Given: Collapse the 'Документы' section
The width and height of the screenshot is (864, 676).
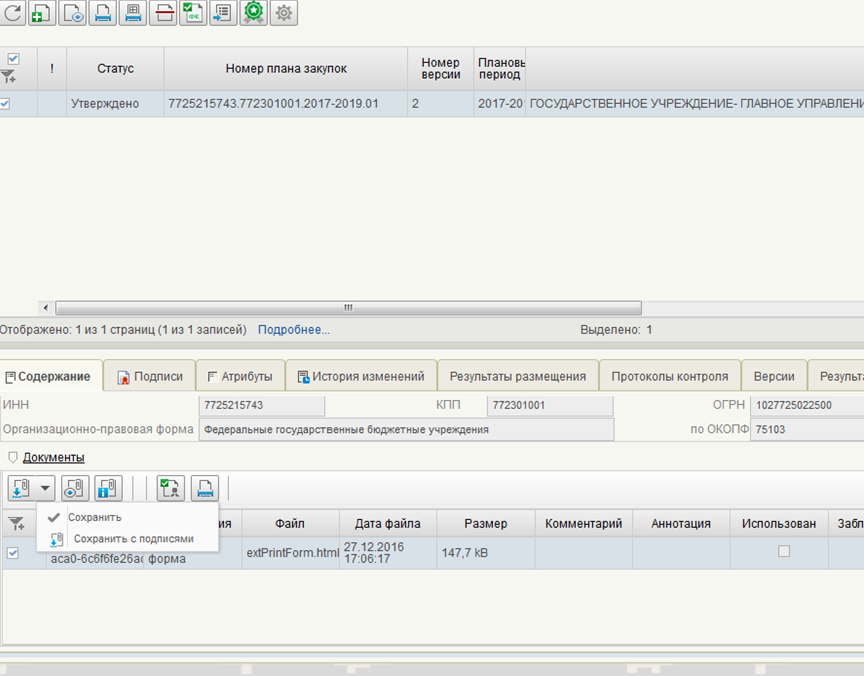Looking at the screenshot, I should (13, 457).
